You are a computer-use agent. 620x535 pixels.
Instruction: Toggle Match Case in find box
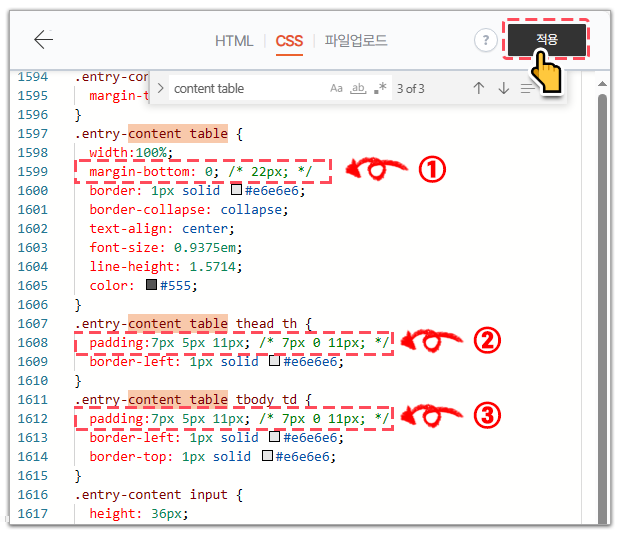point(336,88)
